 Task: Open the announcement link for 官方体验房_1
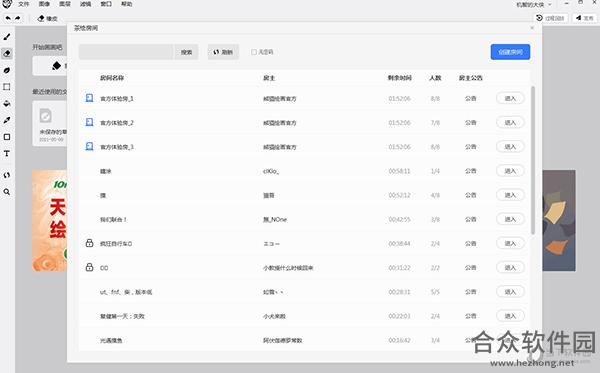[470, 98]
